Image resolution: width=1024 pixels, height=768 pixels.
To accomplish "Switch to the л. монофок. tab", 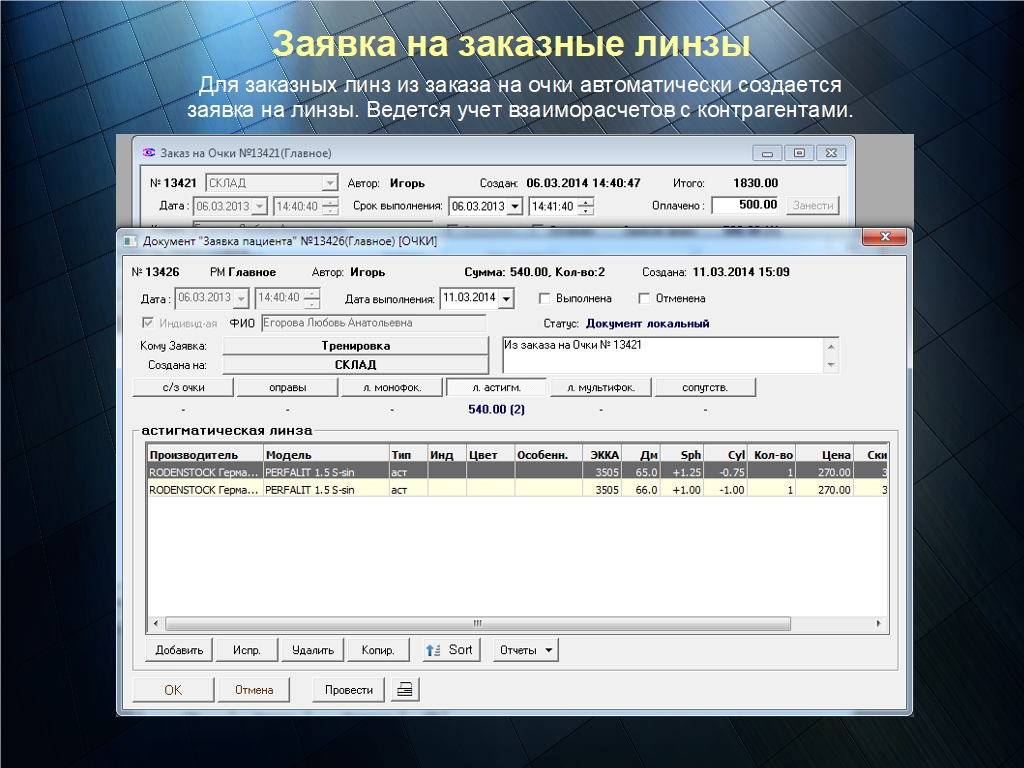I will click(390, 388).
